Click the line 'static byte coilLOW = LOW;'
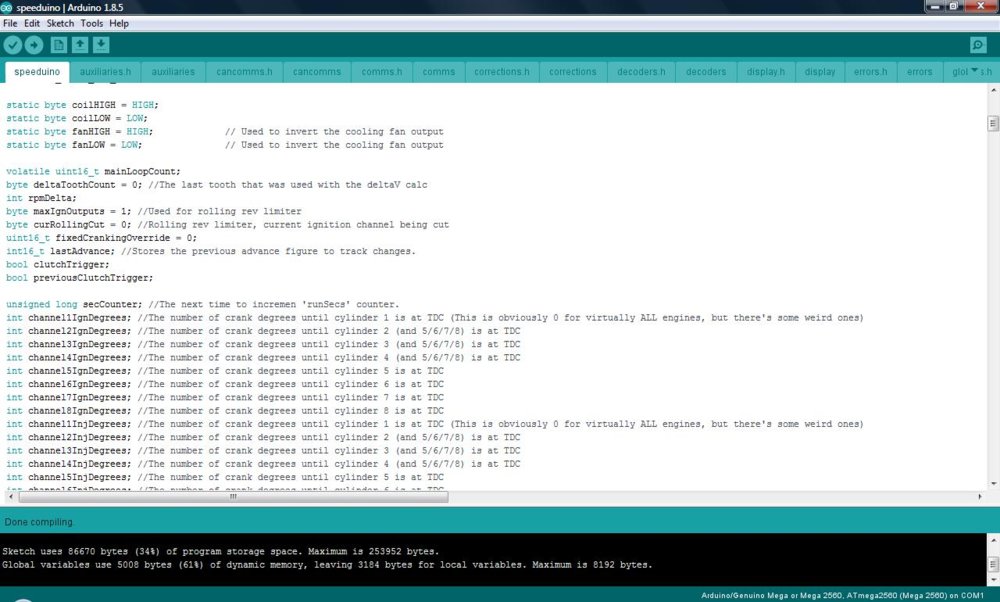This screenshot has height=602, width=1000. (77, 118)
